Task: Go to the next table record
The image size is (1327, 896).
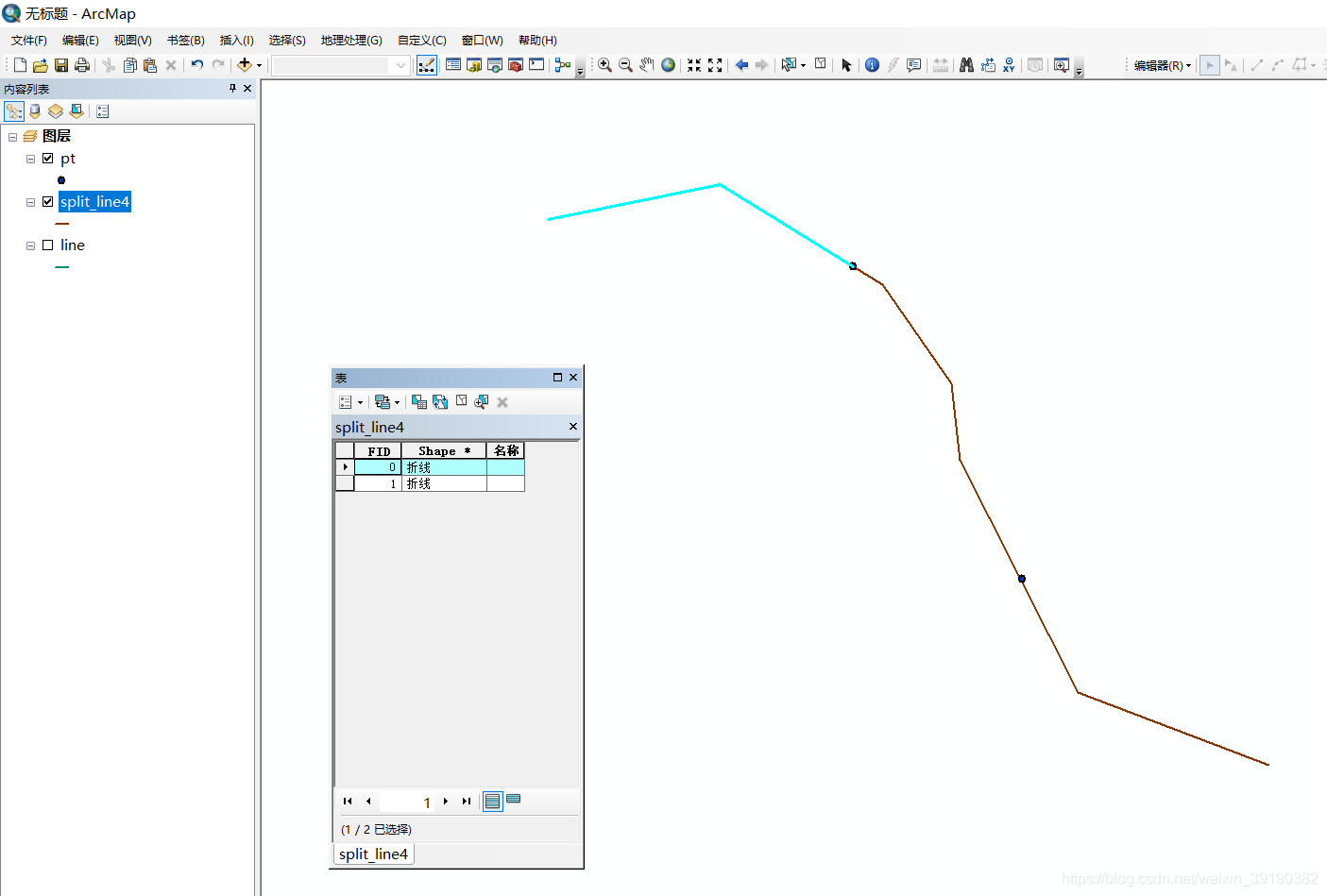Action: (x=446, y=802)
